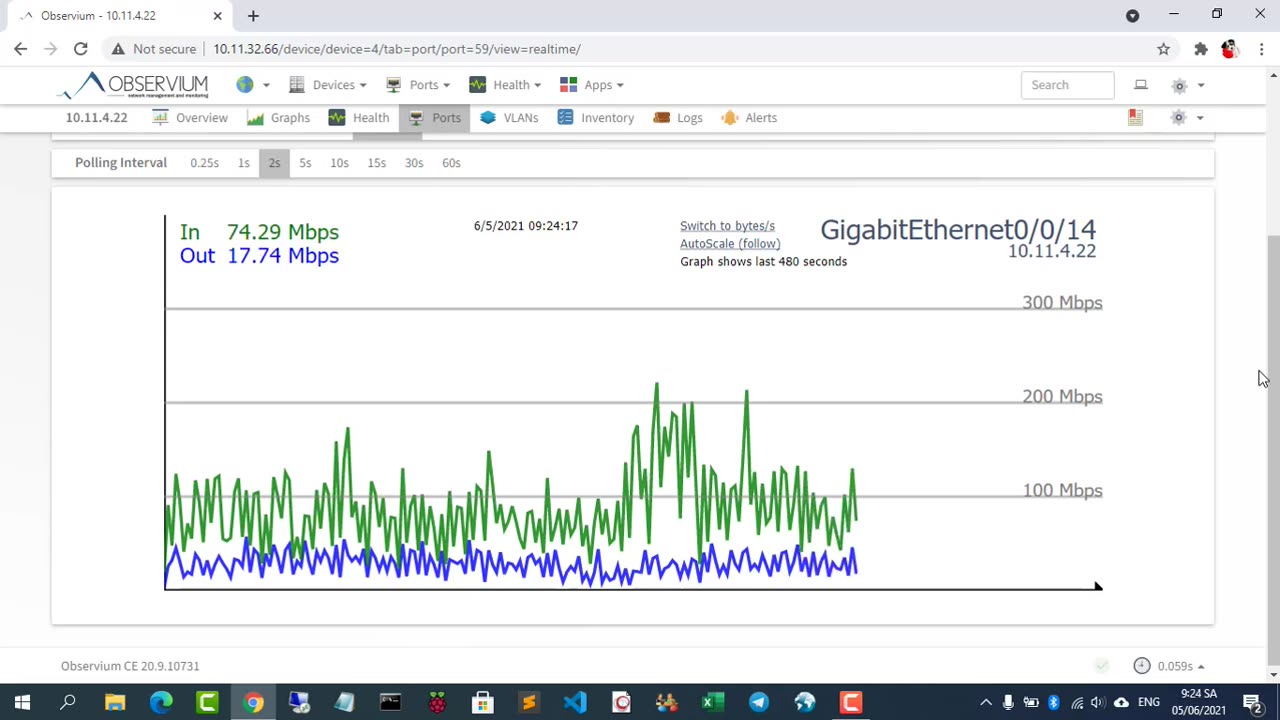Screen dimensions: 1280x720
Task: Open the Alerts tab
Action: coord(749,118)
